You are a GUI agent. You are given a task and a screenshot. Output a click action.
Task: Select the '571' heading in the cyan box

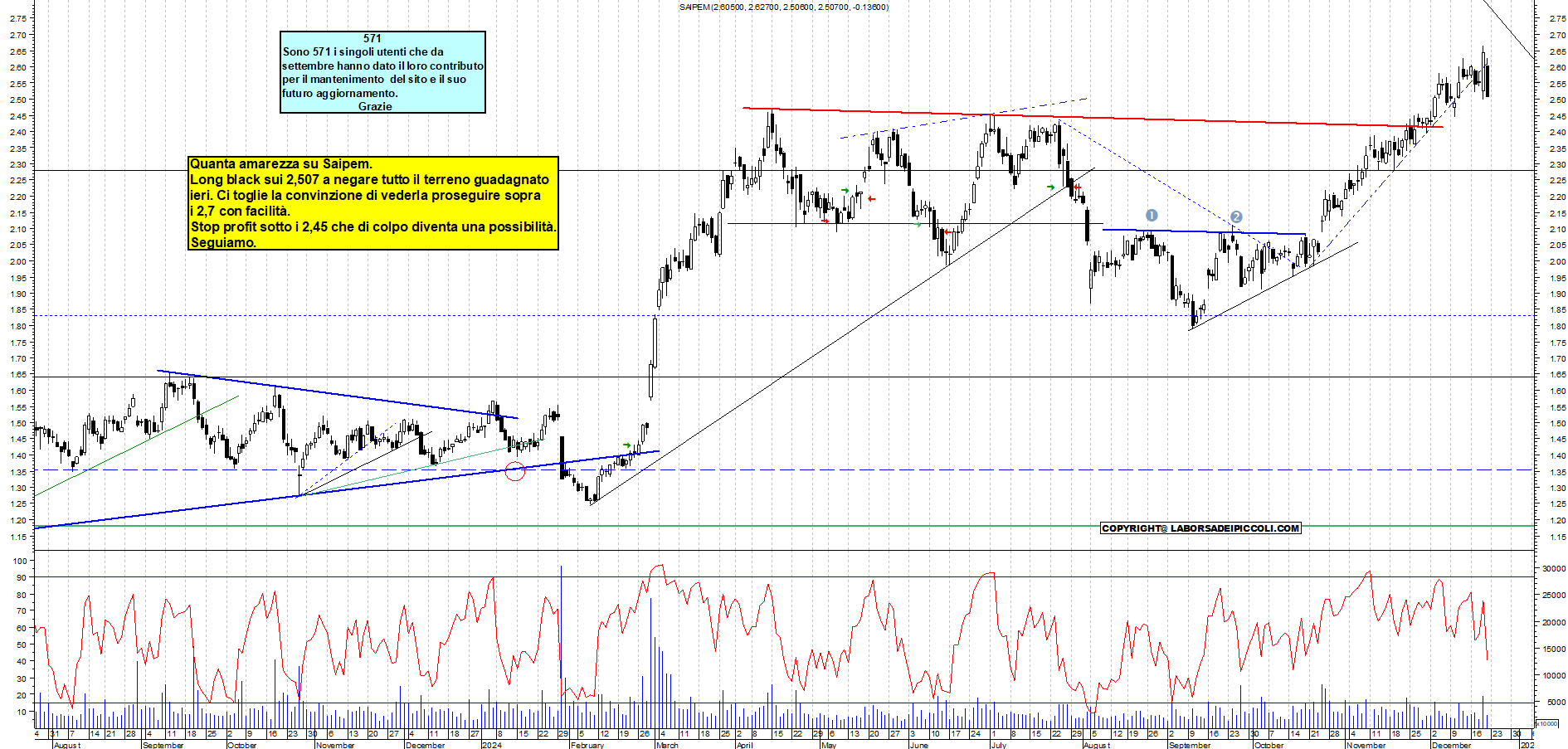point(373,38)
